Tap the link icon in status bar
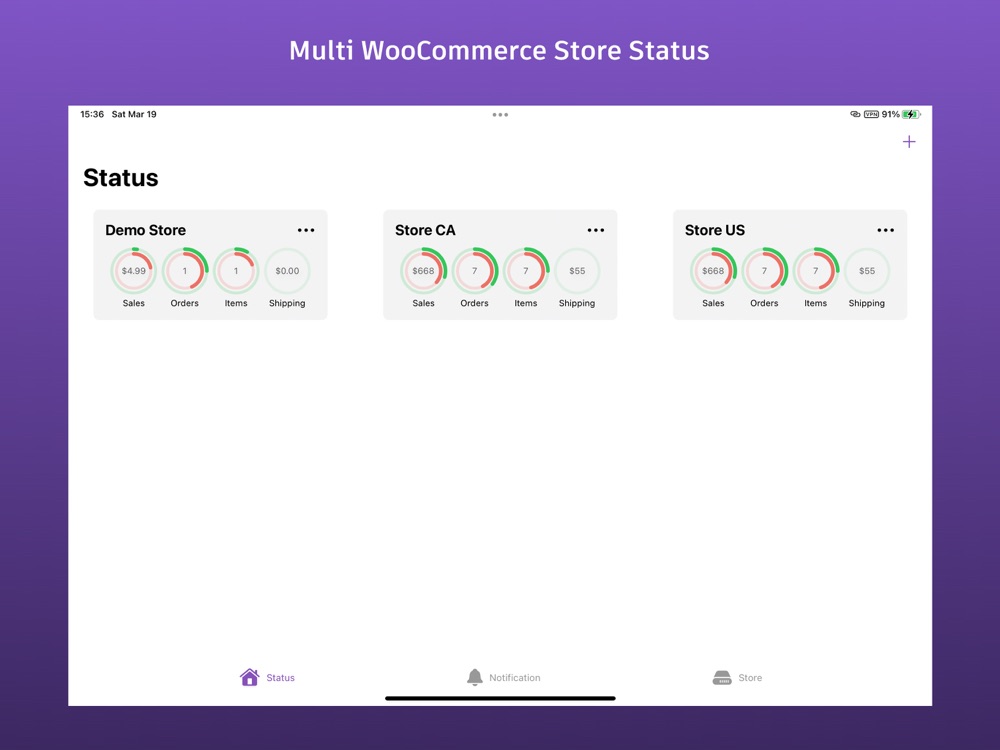This screenshot has width=1000, height=750. tap(855, 114)
